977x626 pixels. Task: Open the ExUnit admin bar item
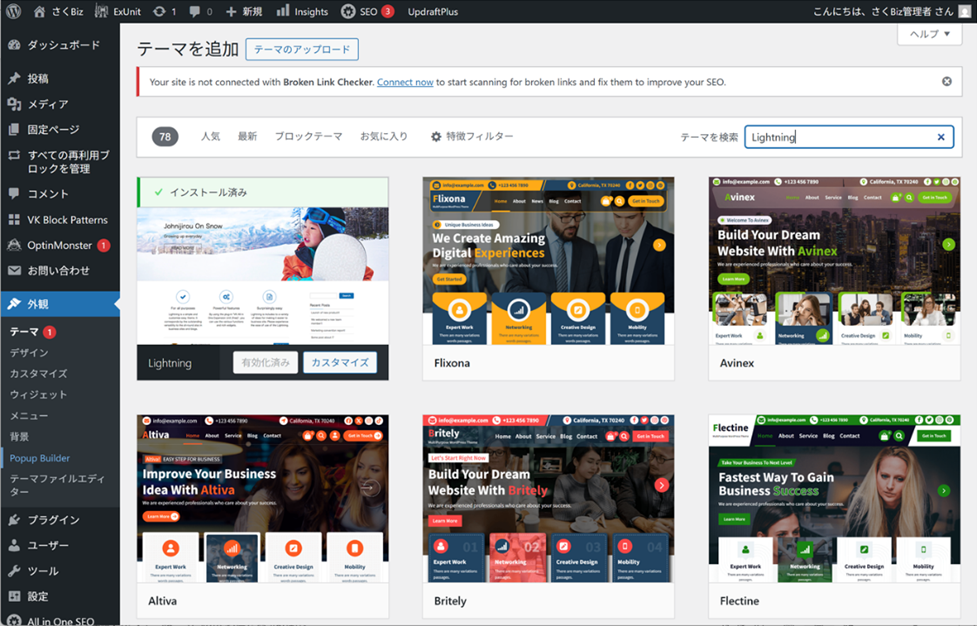pos(118,11)
